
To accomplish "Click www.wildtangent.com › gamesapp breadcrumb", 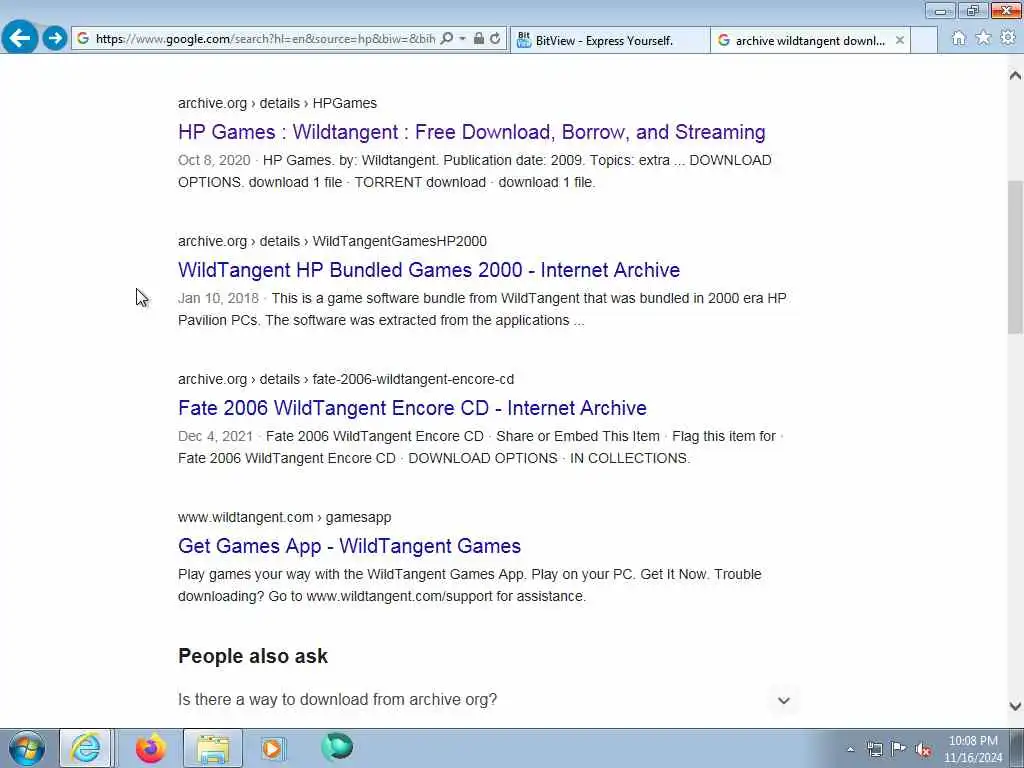I will [x=284, y=517].
